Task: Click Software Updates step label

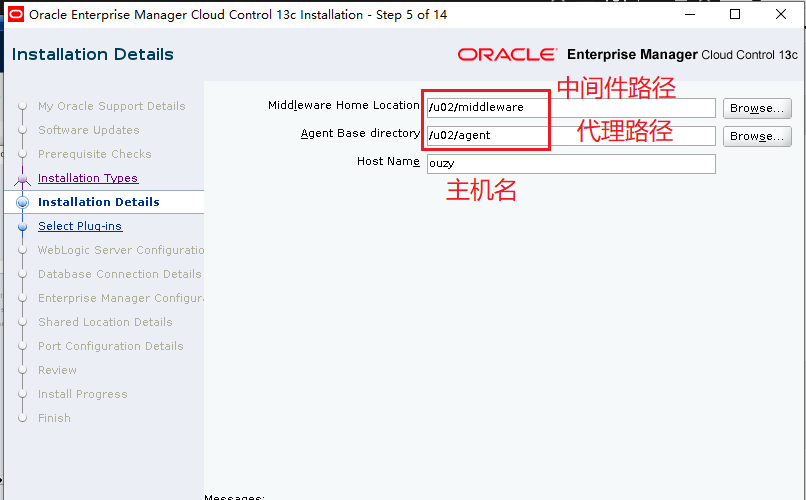Action: click(x=89, y=130)
